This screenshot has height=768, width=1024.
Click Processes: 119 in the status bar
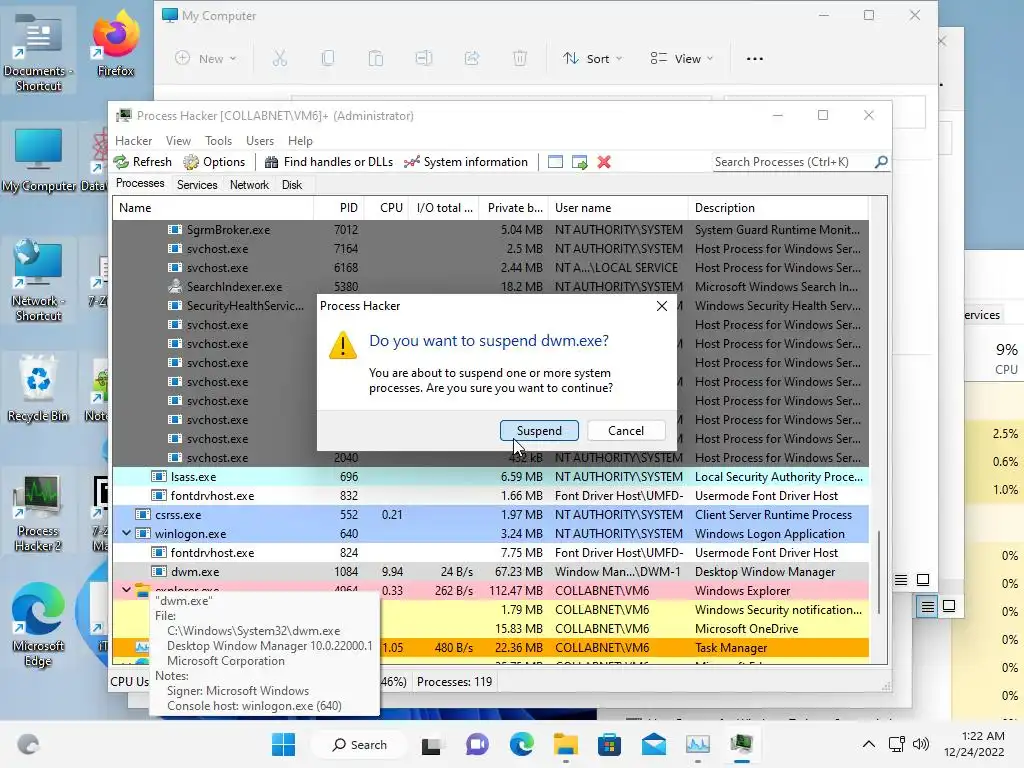[455, 682]
